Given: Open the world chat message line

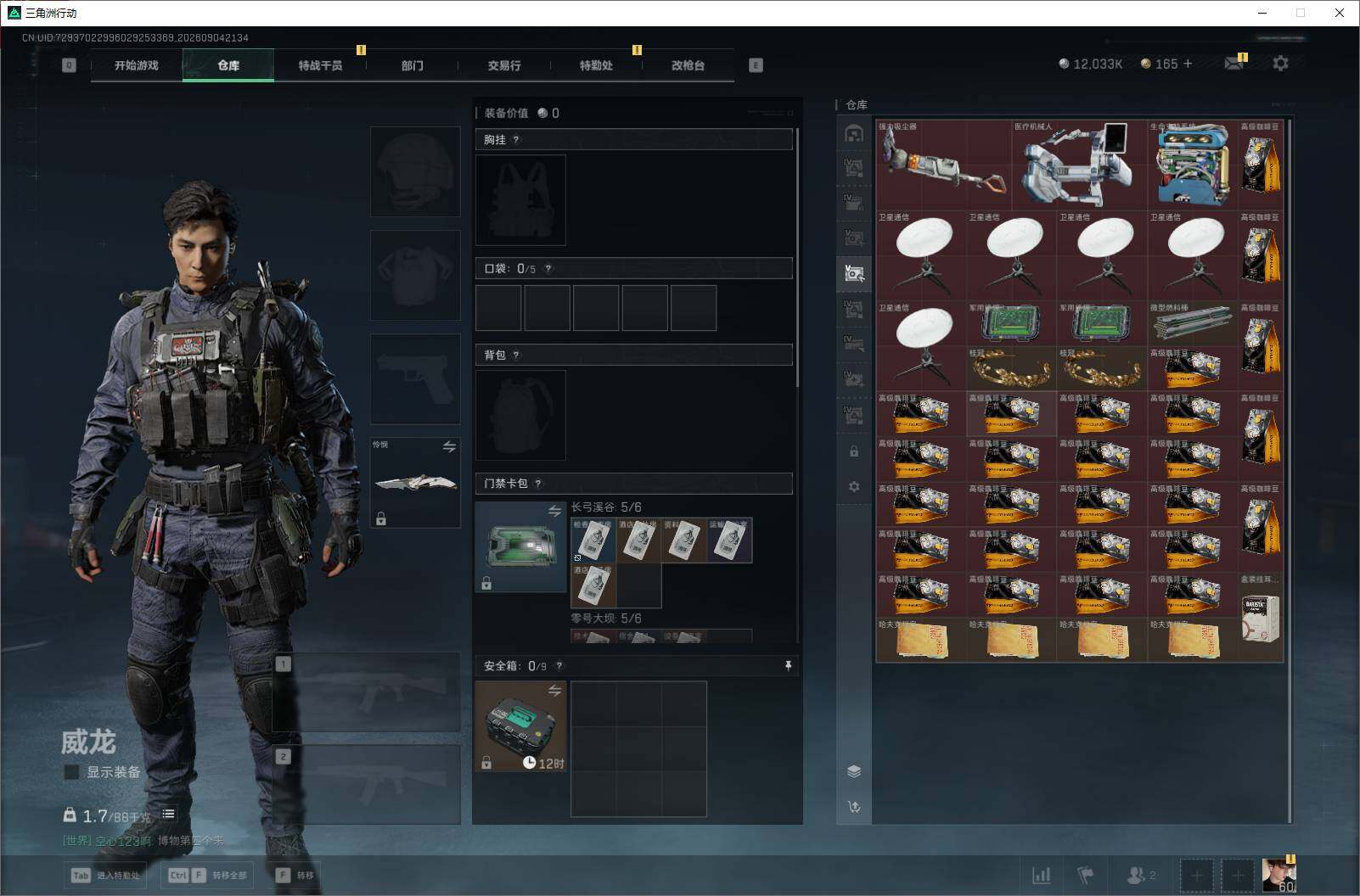Looking at the screenshot, I should tap(143, 841).
